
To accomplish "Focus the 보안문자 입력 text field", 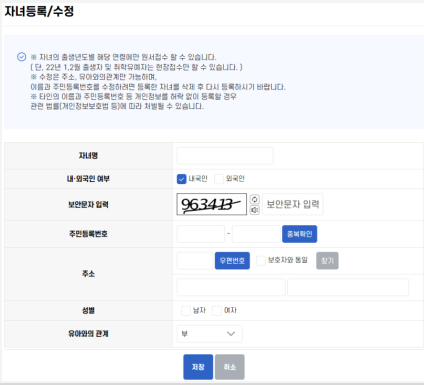I will (293, 204).
